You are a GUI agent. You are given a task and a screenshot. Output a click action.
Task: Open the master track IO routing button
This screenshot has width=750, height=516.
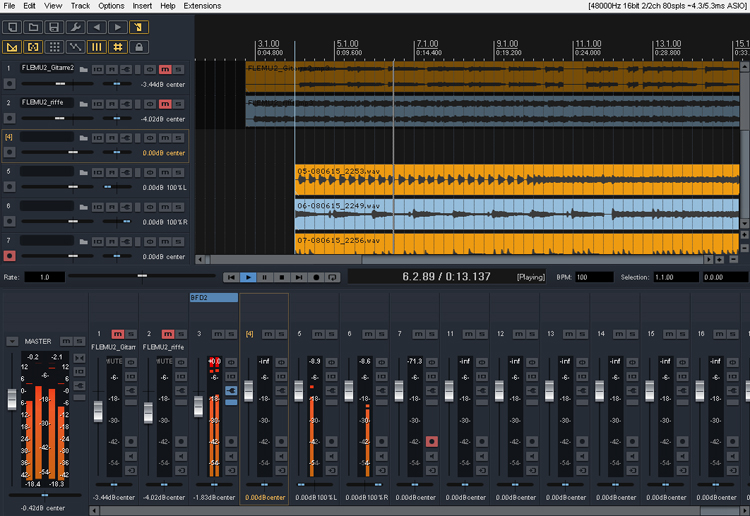79,372
